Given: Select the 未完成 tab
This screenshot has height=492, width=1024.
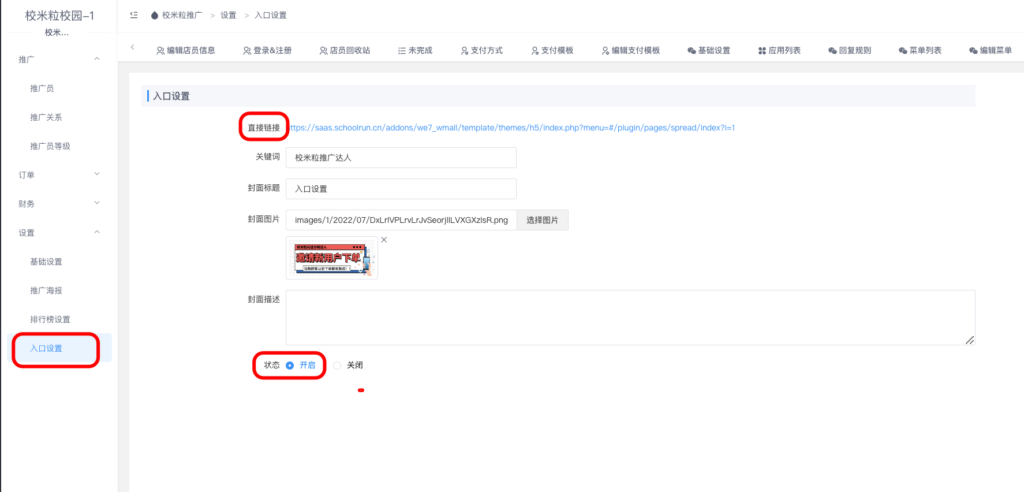Looking at the screenshot, I should click(x=415, y=50).
